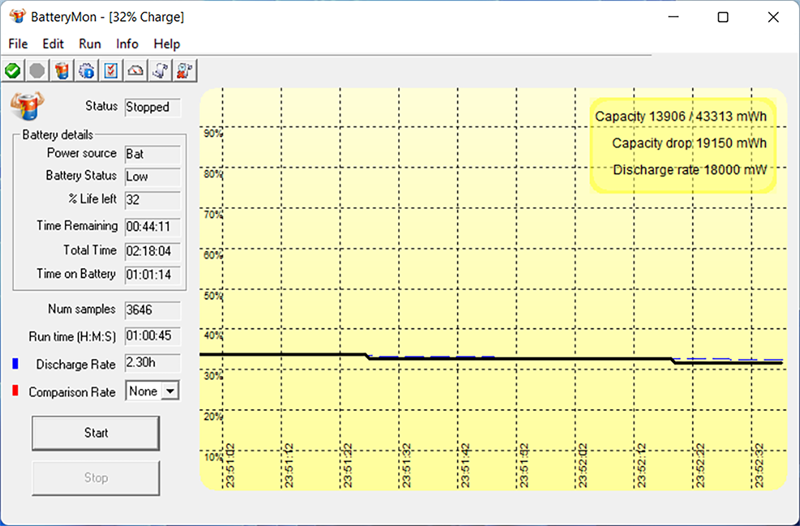Viewport: 800px width, 526px height.
Task: Open the Run menu
Action: [x=90, y=44]
